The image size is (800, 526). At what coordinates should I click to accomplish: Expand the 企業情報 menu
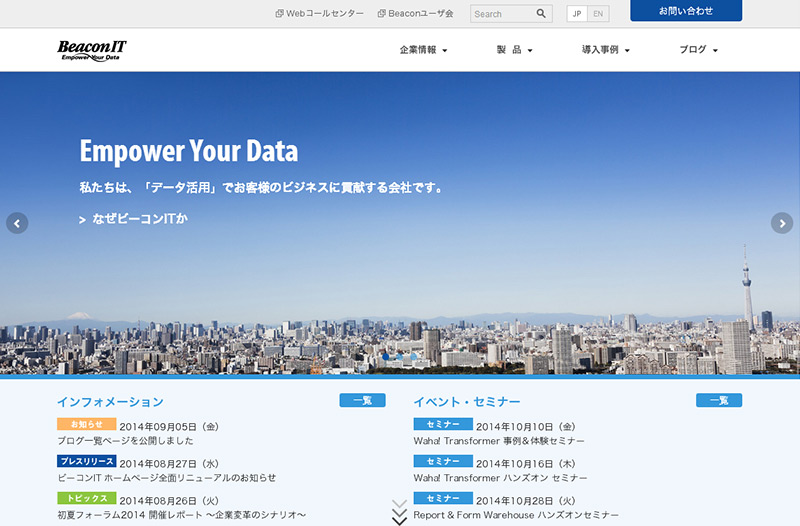[423, 50]
